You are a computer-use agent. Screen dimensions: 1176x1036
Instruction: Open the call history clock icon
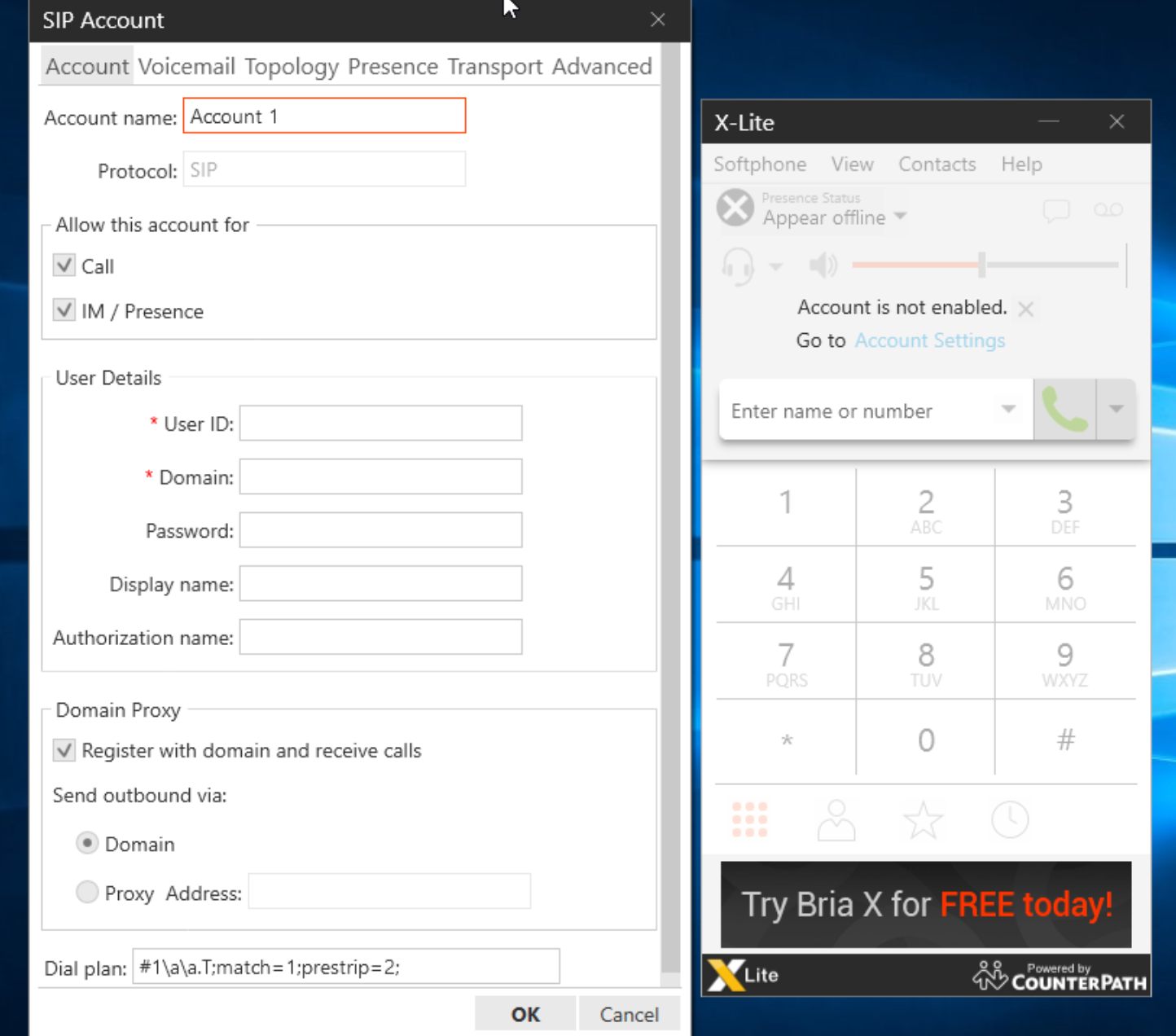1010,819
